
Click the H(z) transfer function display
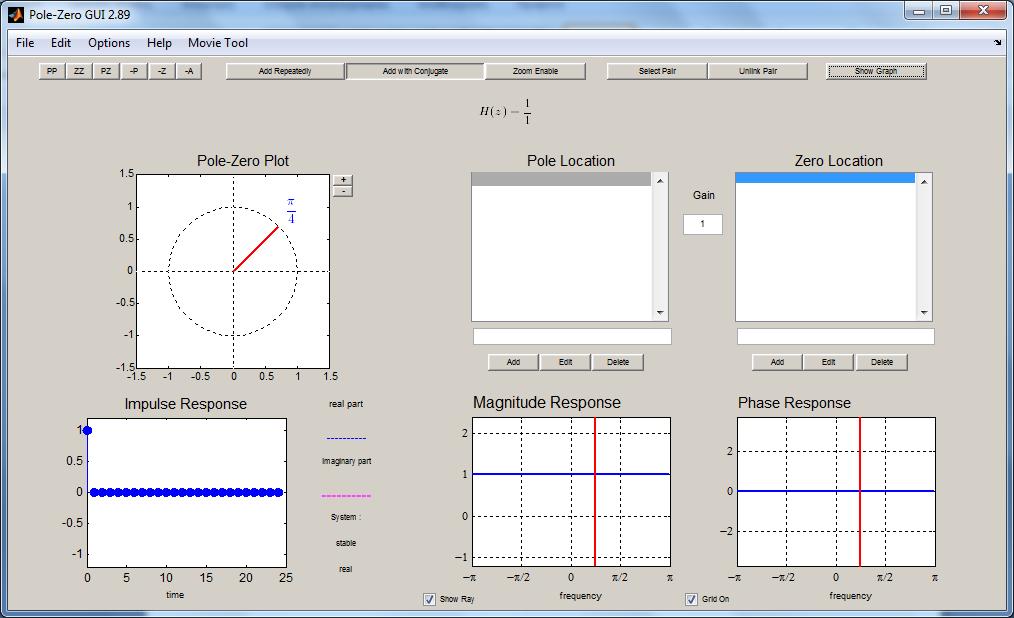(505, 112)
